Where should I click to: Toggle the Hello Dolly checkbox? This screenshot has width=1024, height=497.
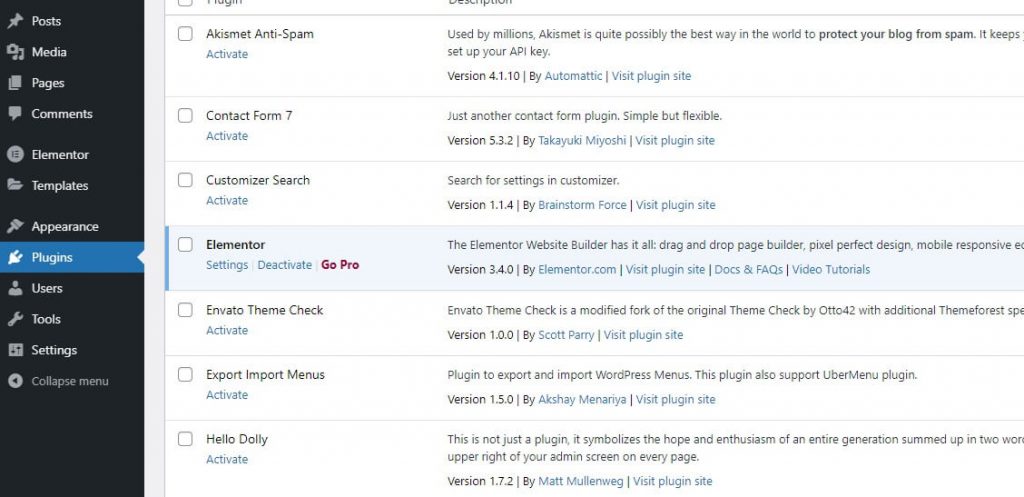(185, 439)
